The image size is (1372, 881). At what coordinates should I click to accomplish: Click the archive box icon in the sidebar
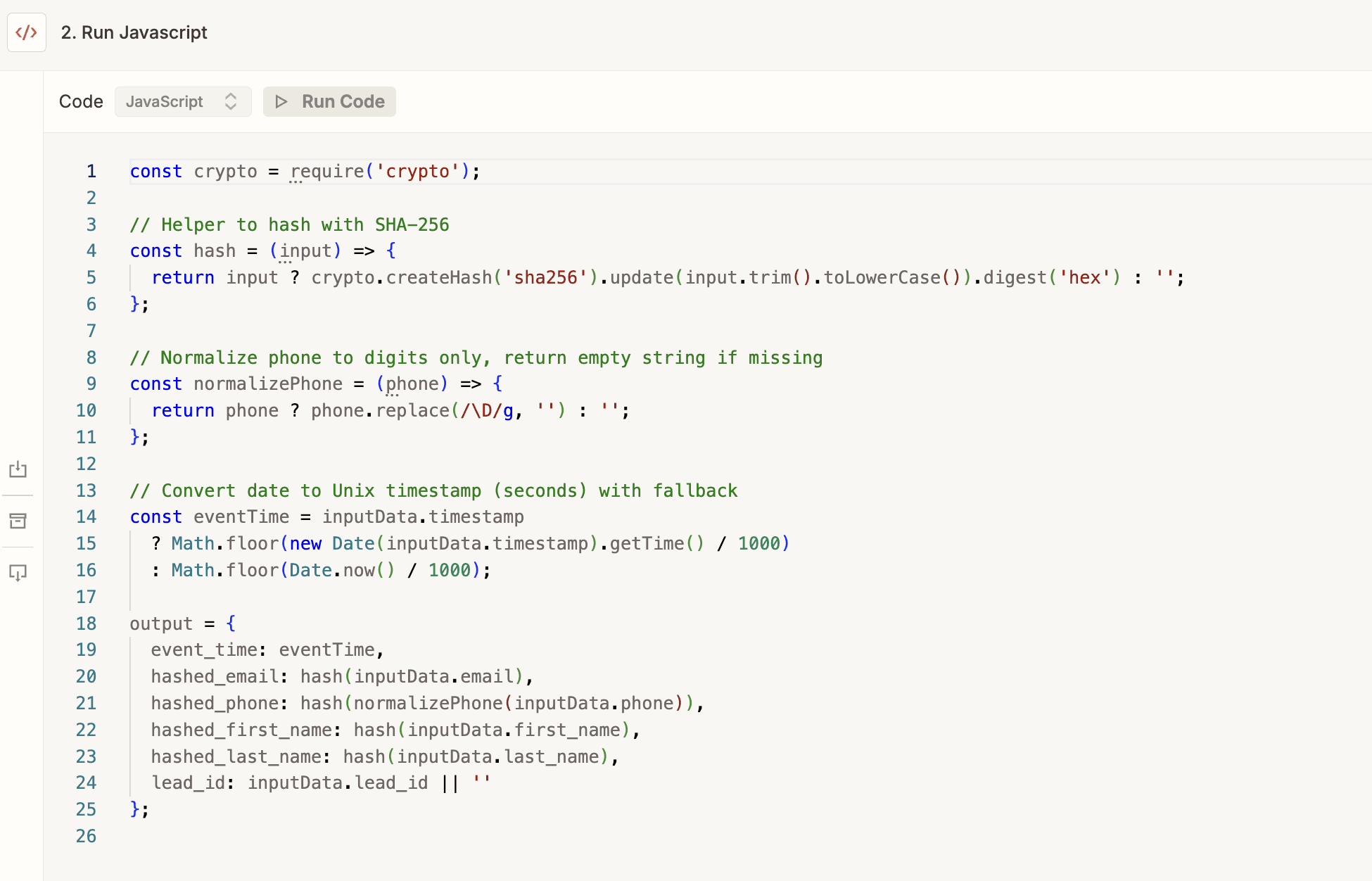point(18,521)
